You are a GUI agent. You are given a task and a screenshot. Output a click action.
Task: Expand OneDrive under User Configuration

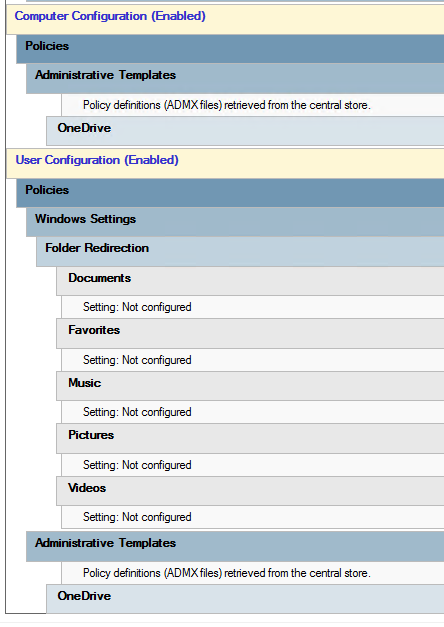pyautogui.click(x=245, y=599)
